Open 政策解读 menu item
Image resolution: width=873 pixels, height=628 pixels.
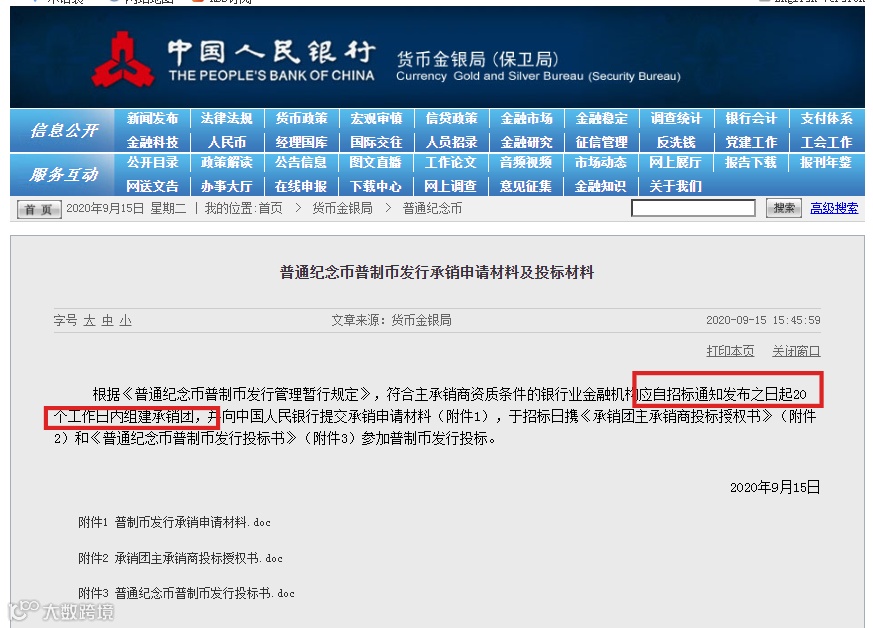[227, 163]
